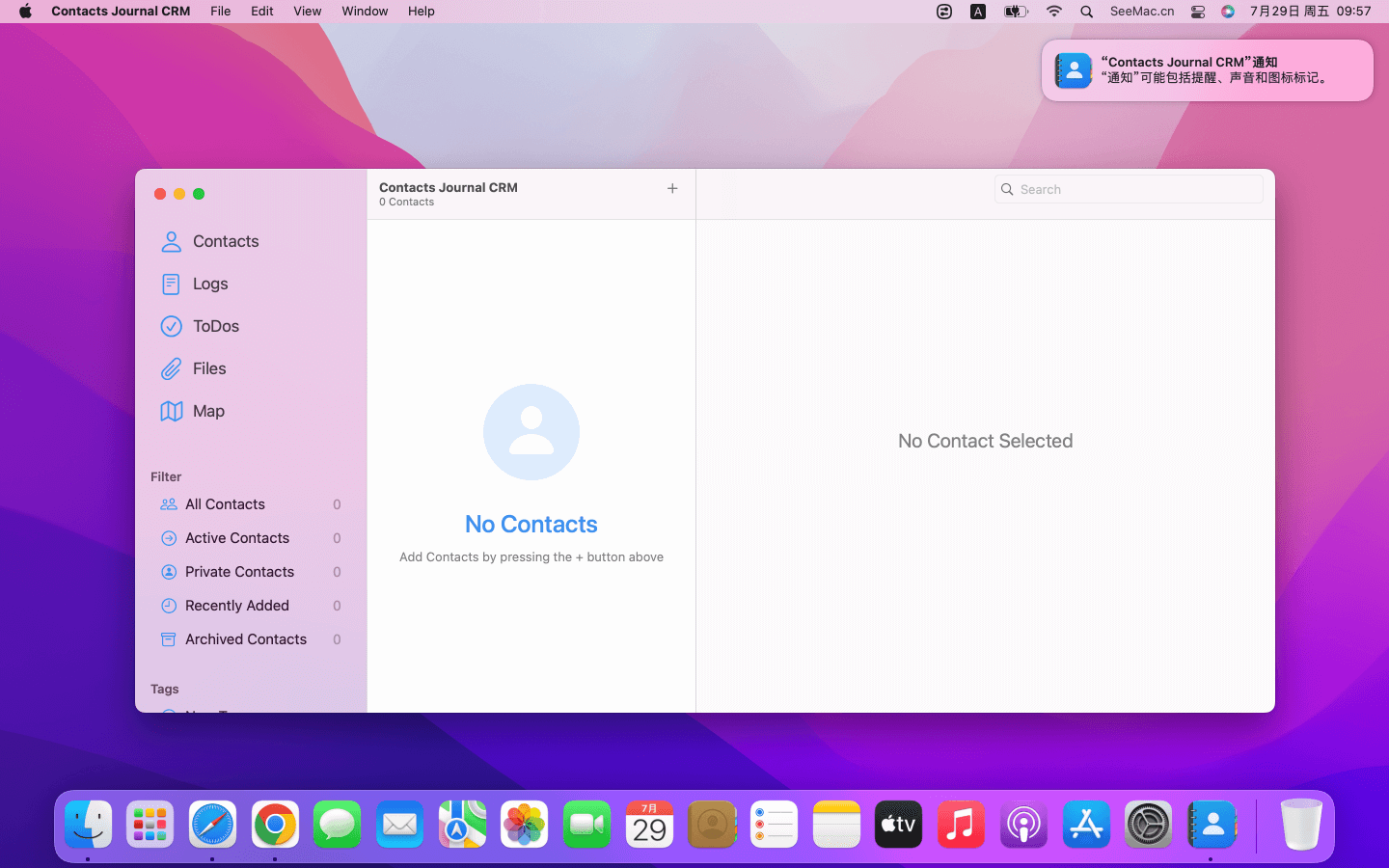Open the Map view in sidebar
The width and height of the screenshot is (1389, 868).
click(207, 411)
